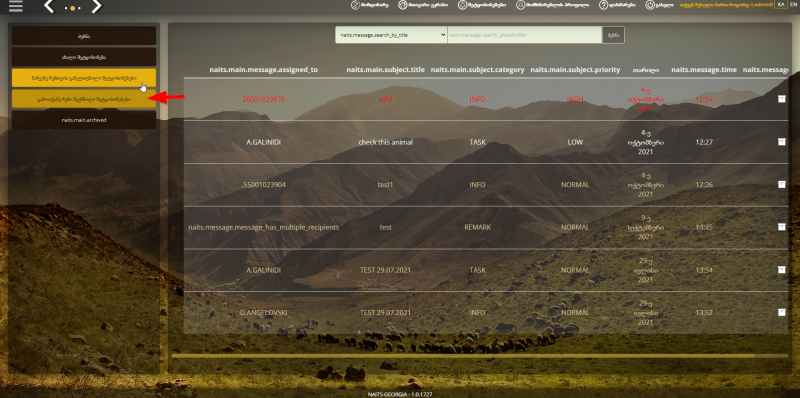Click the NAITS-GEORGIA version footer text
800x398 pixels.
pyautogui.click(x=400, y=394)
